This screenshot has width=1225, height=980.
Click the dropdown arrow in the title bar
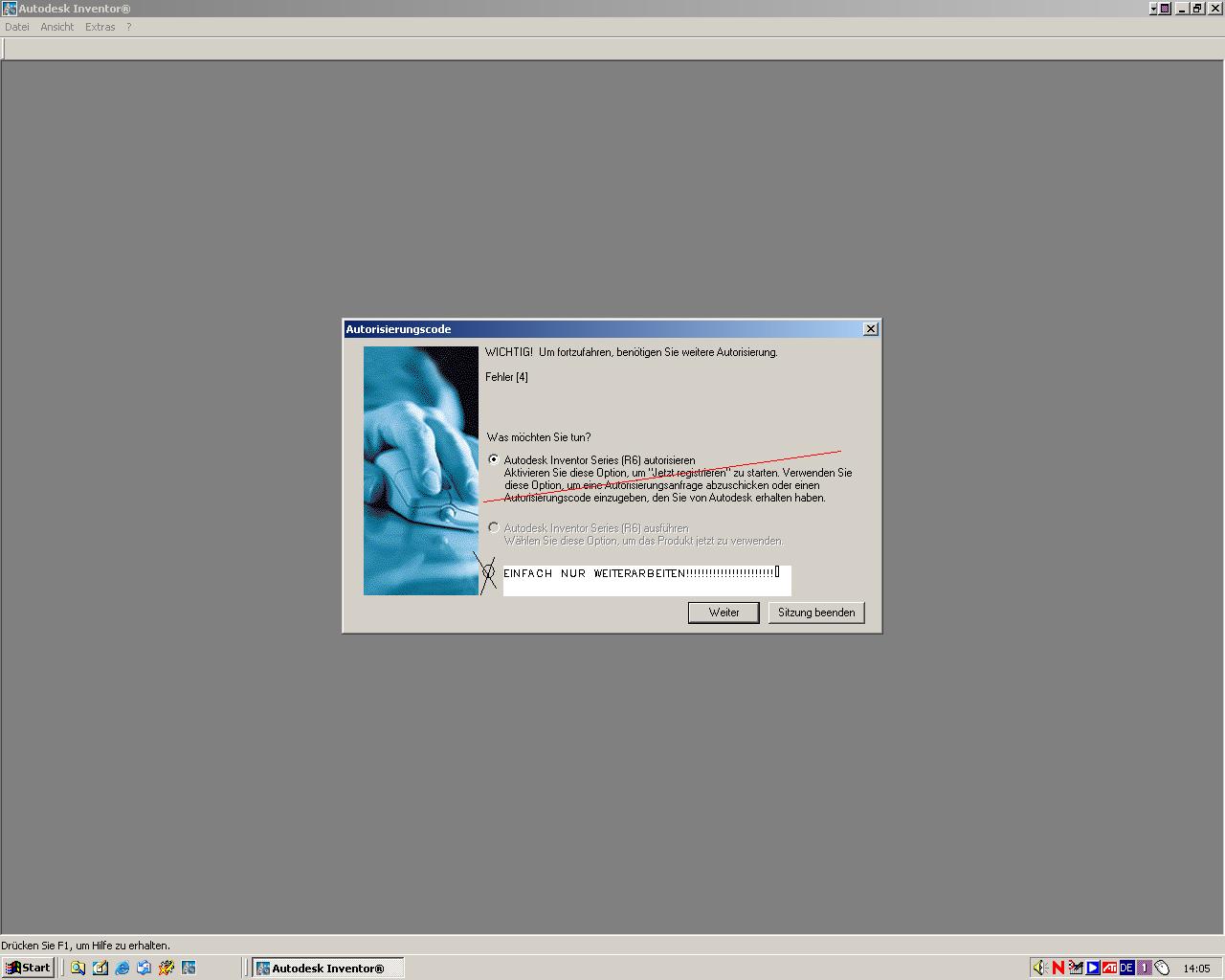[x=1153, y=9]
